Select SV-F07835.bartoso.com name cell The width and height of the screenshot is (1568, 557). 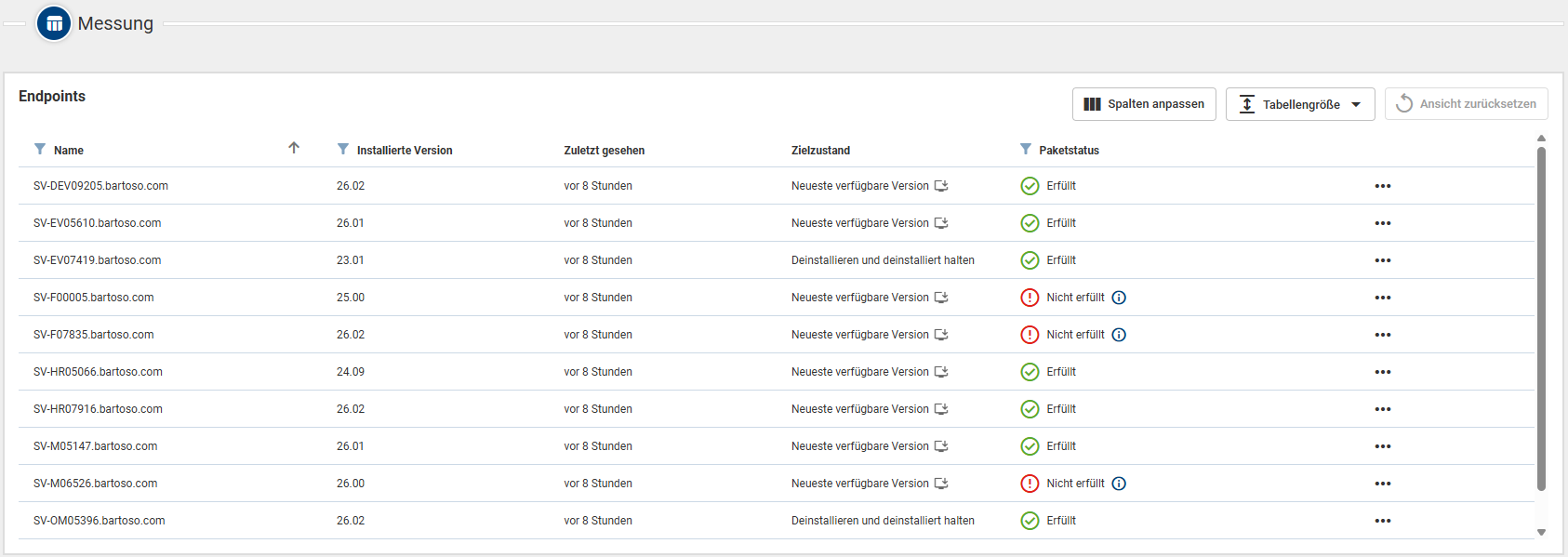coord(94,335)
